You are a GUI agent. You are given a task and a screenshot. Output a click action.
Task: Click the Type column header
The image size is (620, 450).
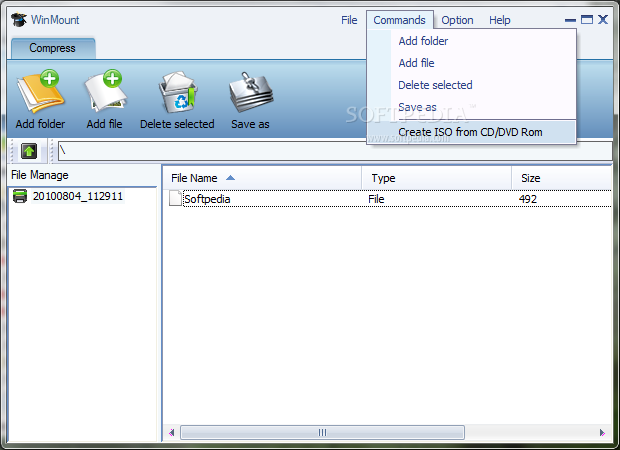437,178
